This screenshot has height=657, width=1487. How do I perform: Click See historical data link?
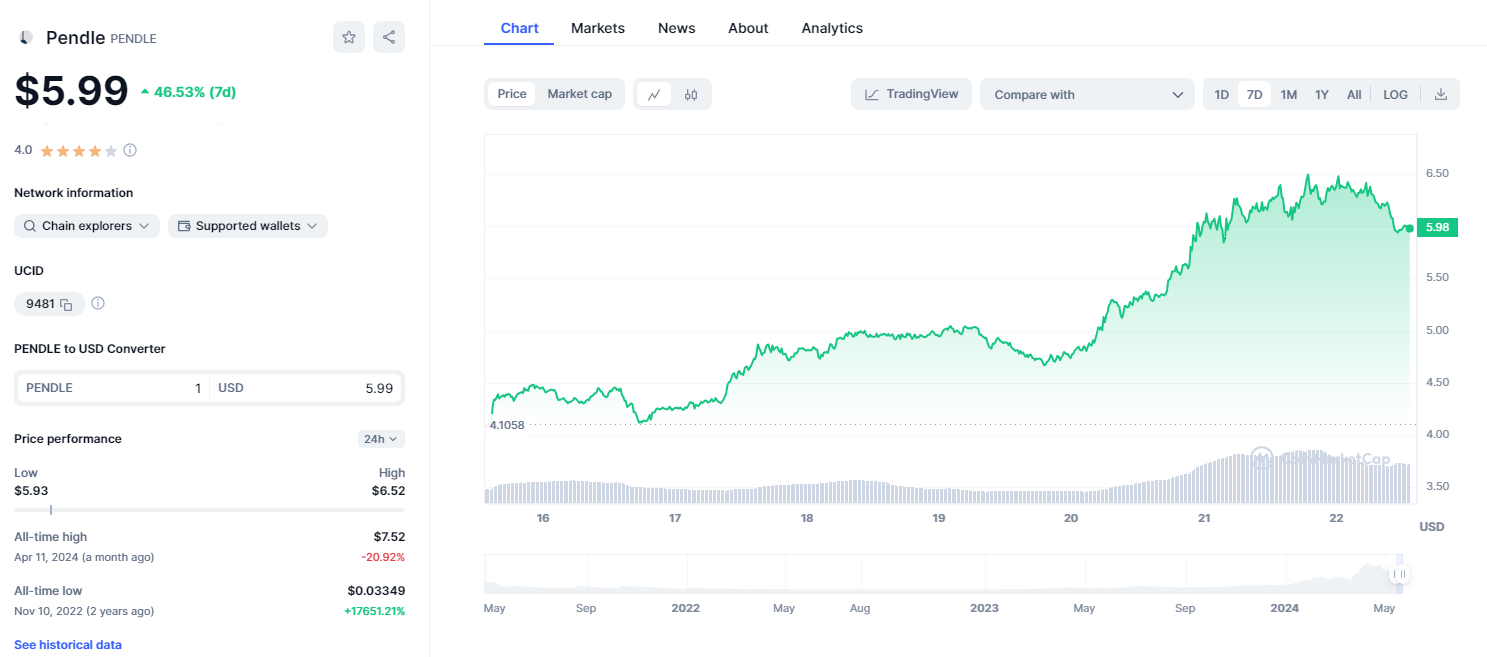(68, 645)
